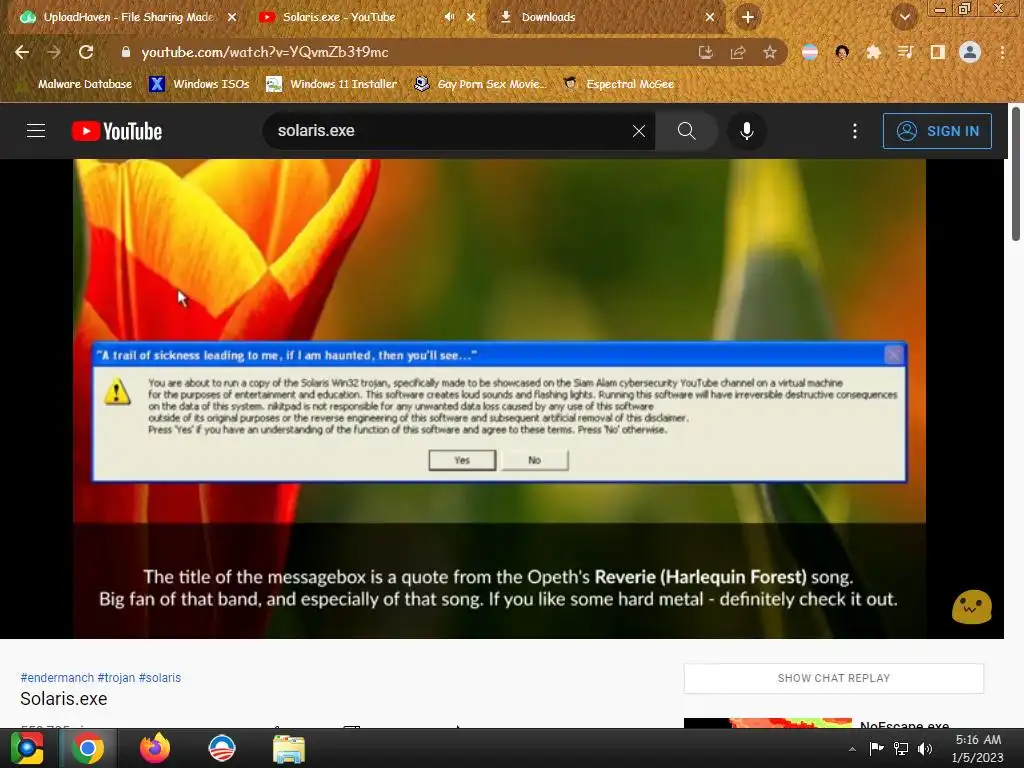Start voice search with microphone
The image size is (1024, 768).
(746, 131)
